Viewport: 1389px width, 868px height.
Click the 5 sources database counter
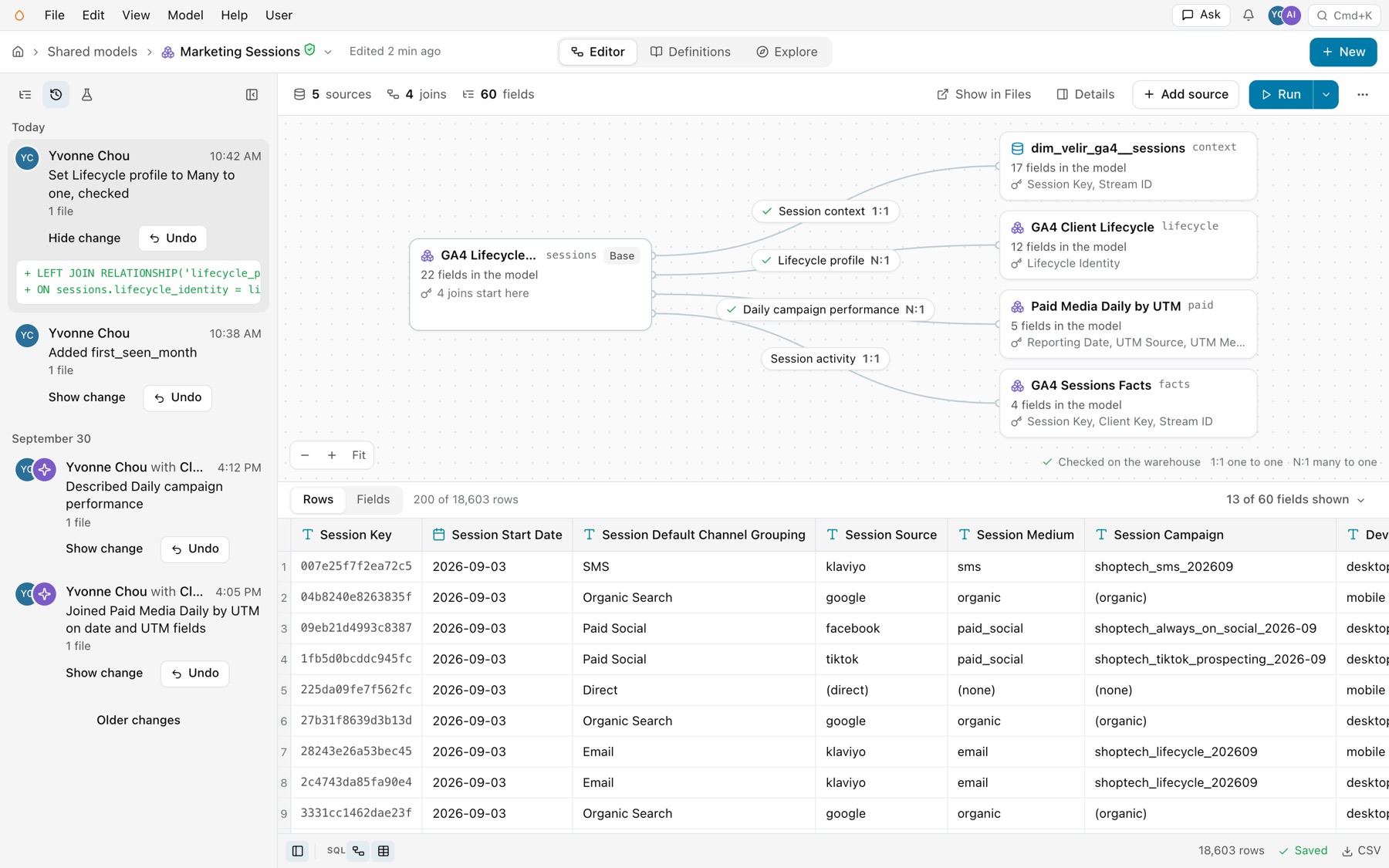pos(333,94)
